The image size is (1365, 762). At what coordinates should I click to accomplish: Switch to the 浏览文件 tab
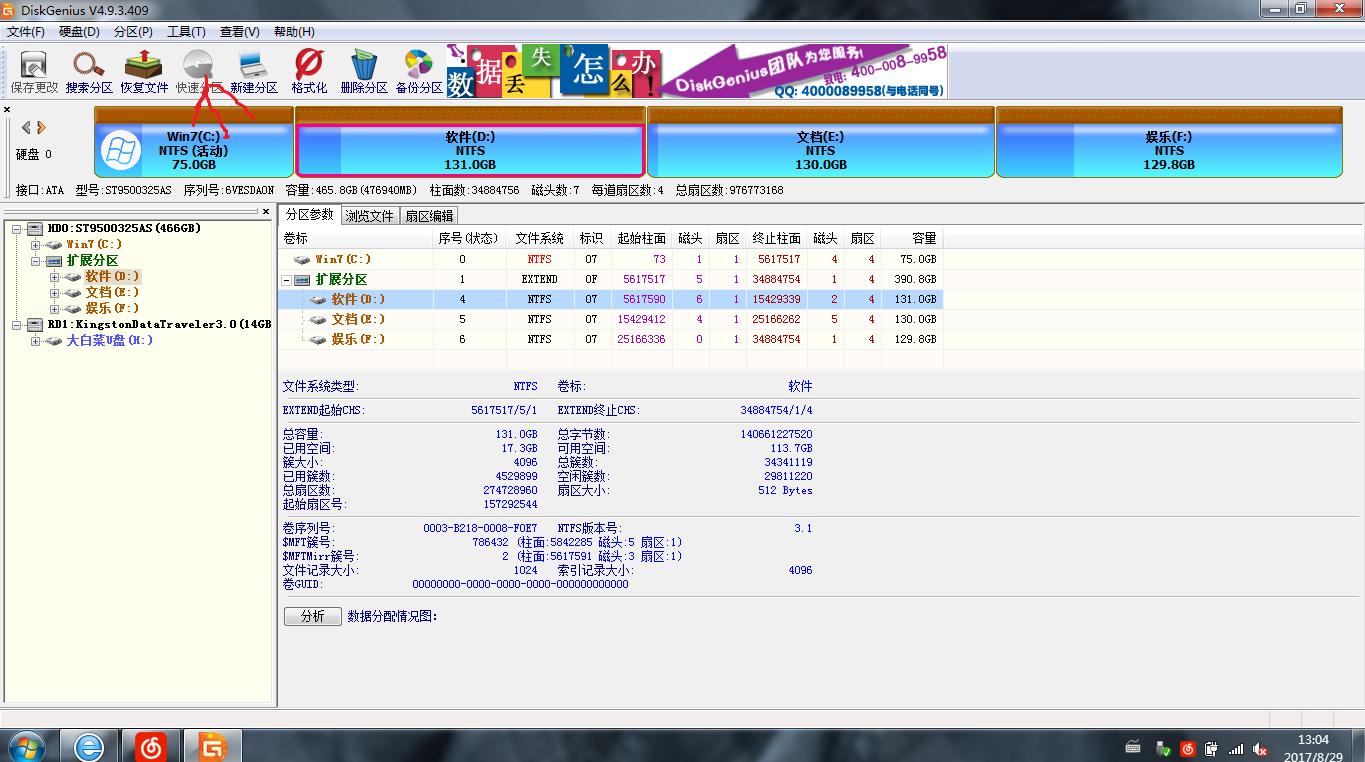pyautogui.click(x=370, y=216)
